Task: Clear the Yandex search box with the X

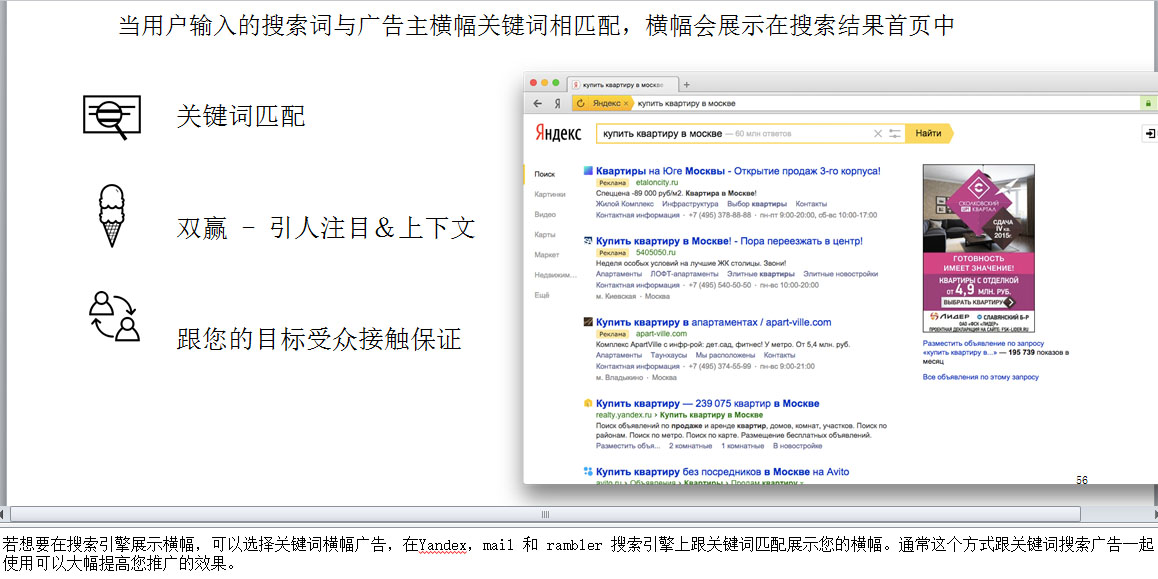Action: pyautogui.click(x=877, y=134)
